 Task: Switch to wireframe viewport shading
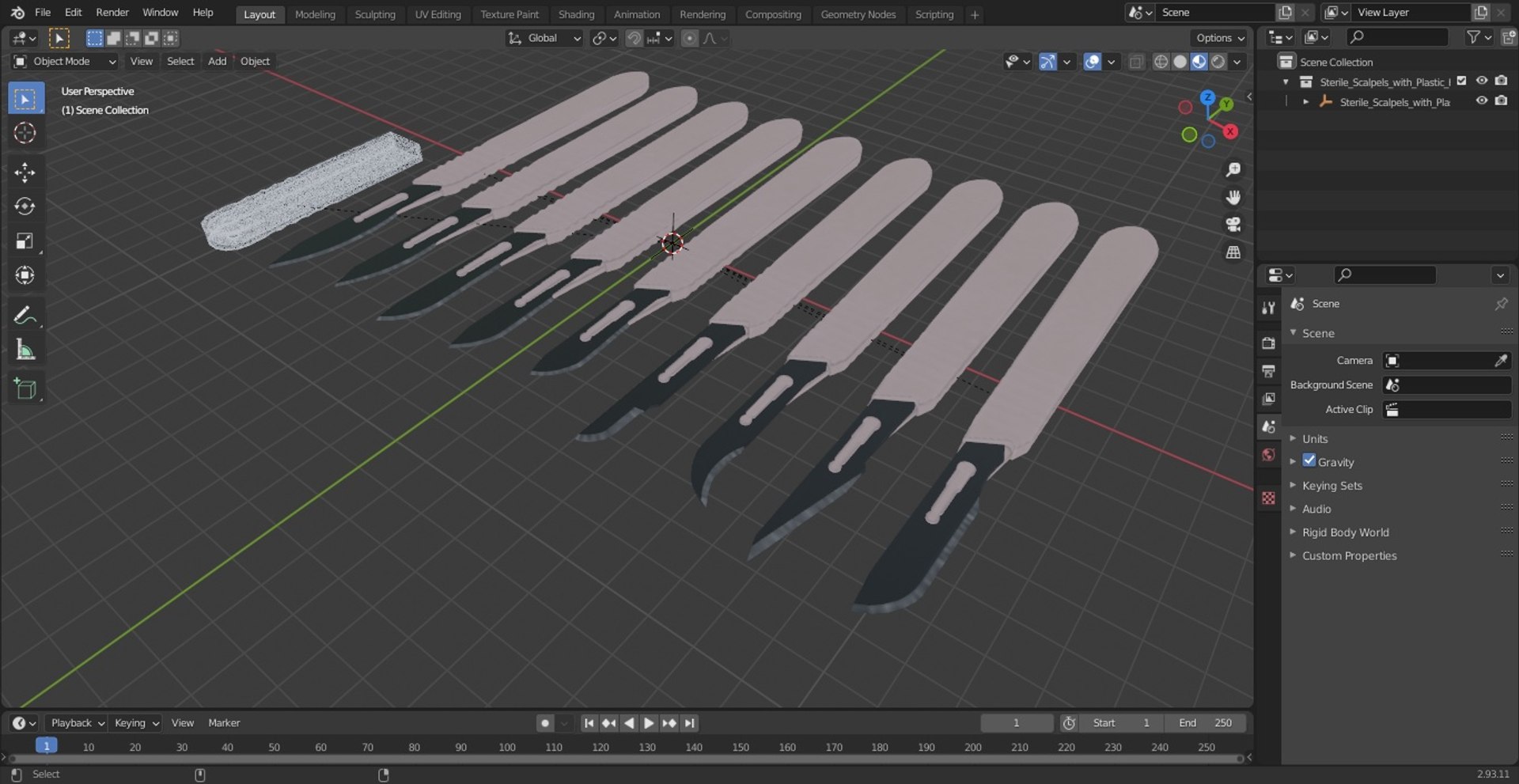pyautogui.click(x=1161, y=62)
